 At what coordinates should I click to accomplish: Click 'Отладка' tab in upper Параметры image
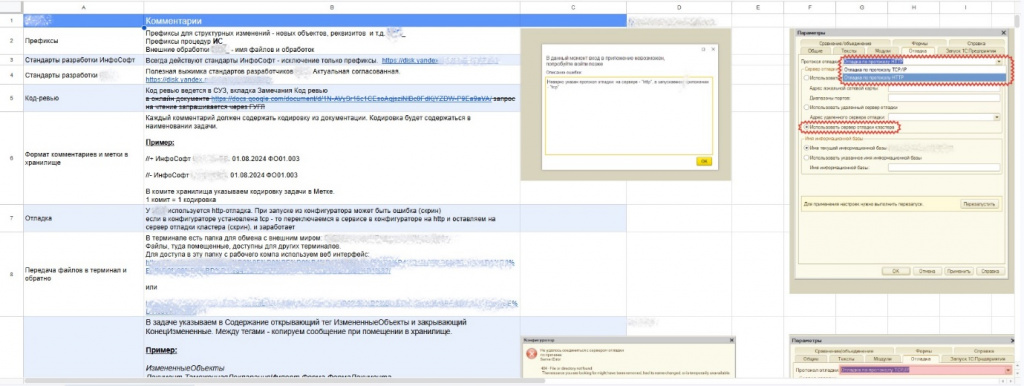point(918,51)
